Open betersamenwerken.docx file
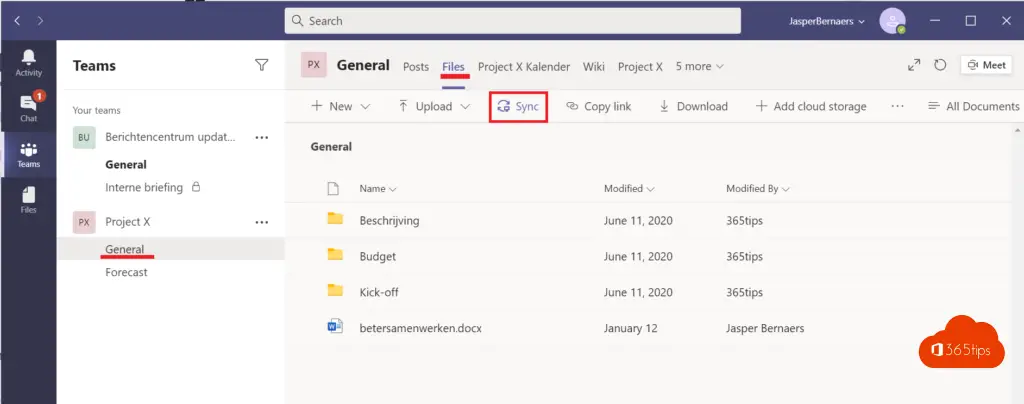This screenshot has height=404, width=1024. pos(421,328)
